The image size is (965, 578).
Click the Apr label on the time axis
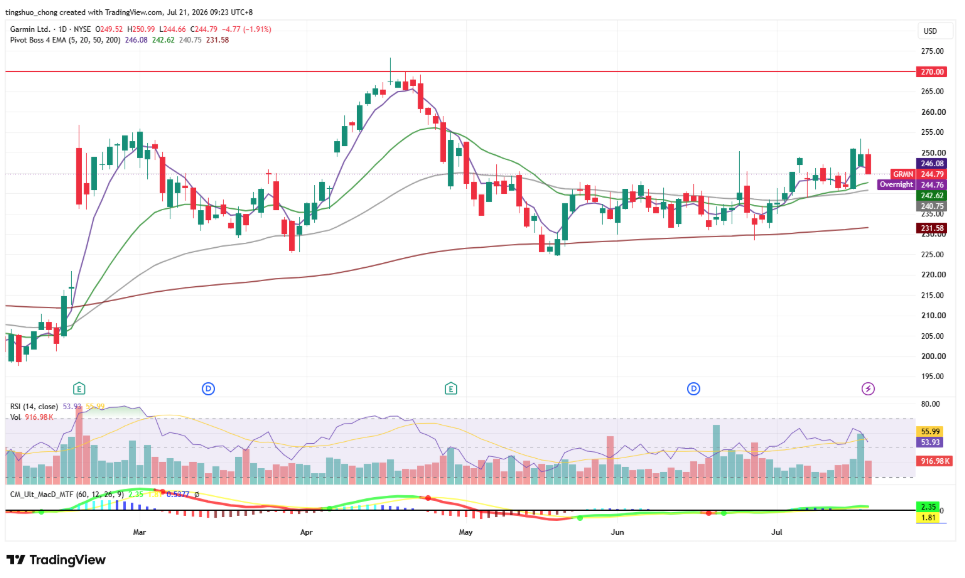coord(306,532)
